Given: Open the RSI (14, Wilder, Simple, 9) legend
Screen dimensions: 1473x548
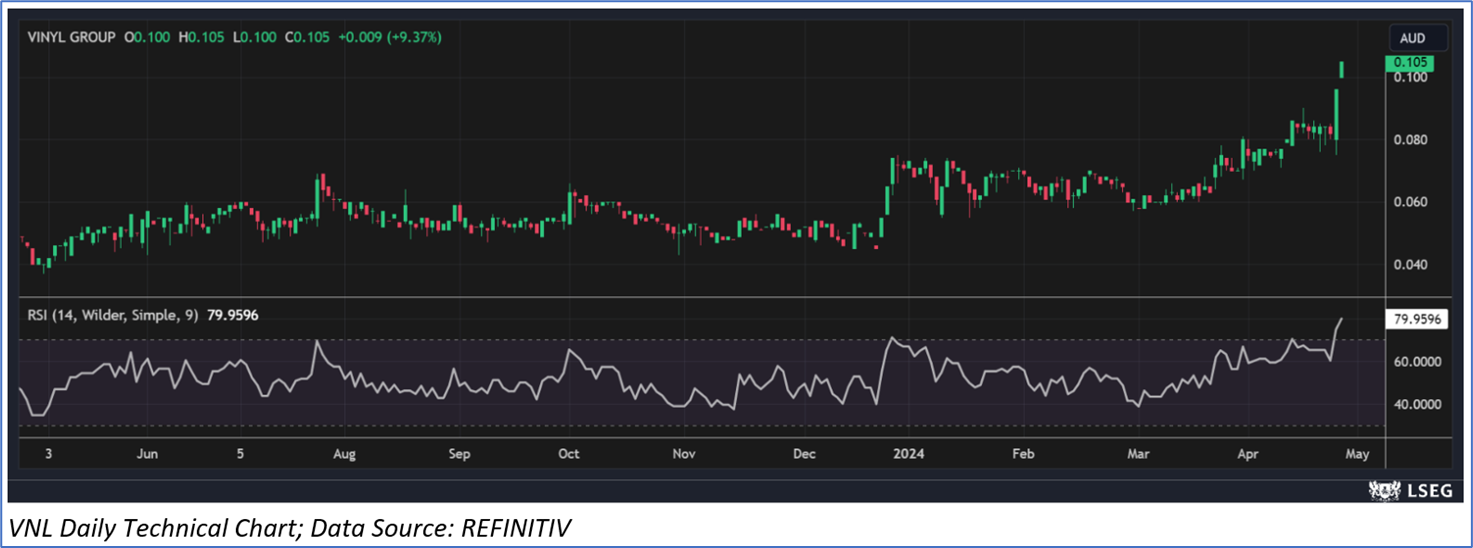Looking at the screenshot, I should click(x=113, y=315).
